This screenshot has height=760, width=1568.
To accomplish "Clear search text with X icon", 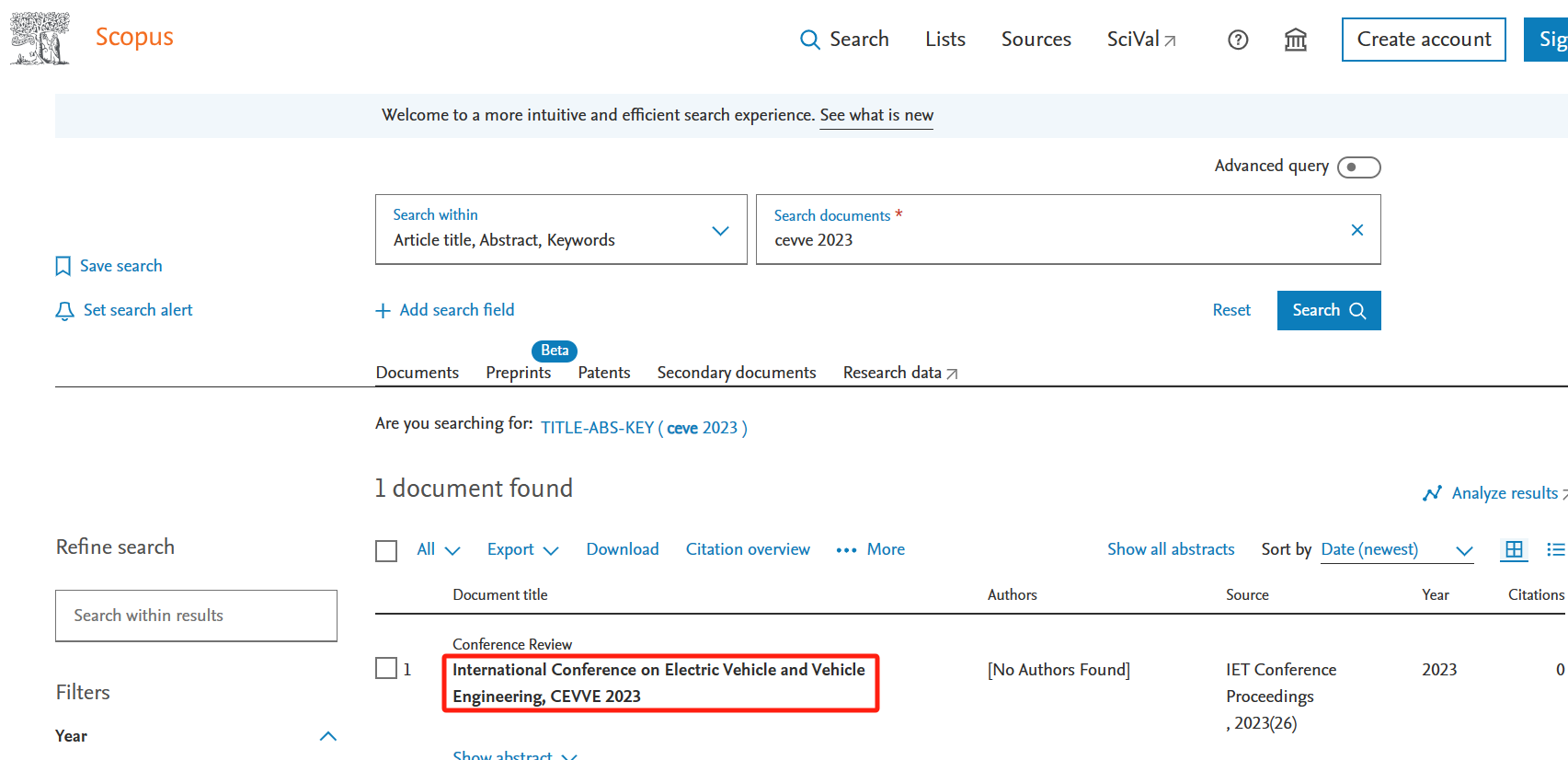I will coord(1356,230).
